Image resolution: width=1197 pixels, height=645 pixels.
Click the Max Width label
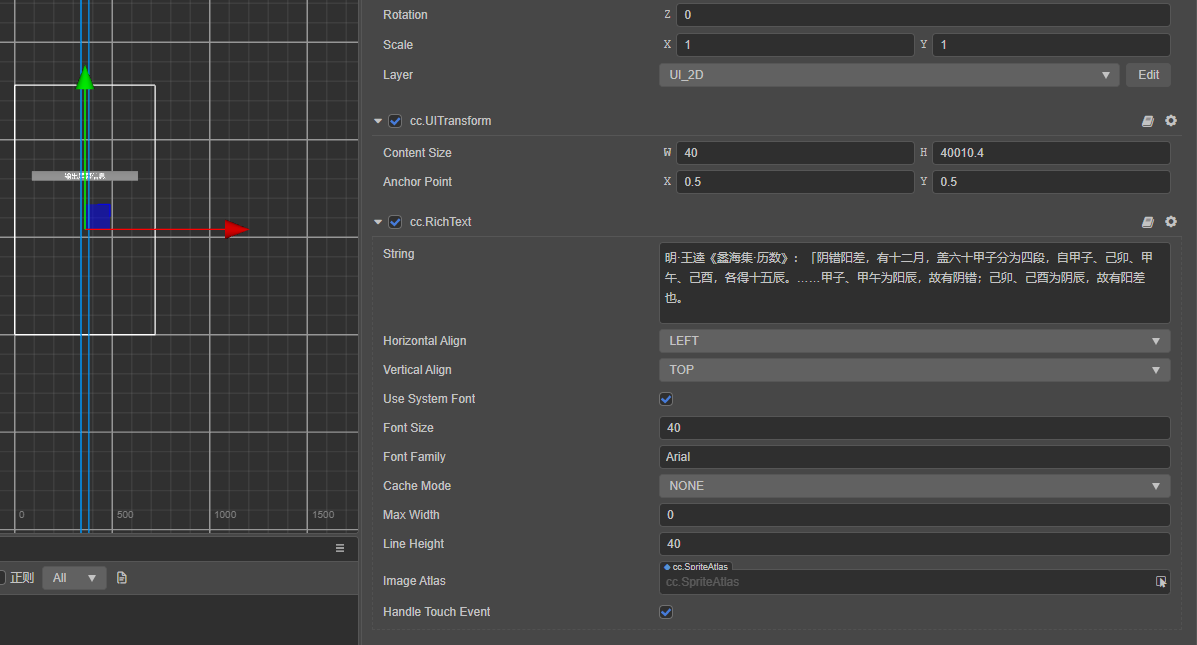pos(411,515)
